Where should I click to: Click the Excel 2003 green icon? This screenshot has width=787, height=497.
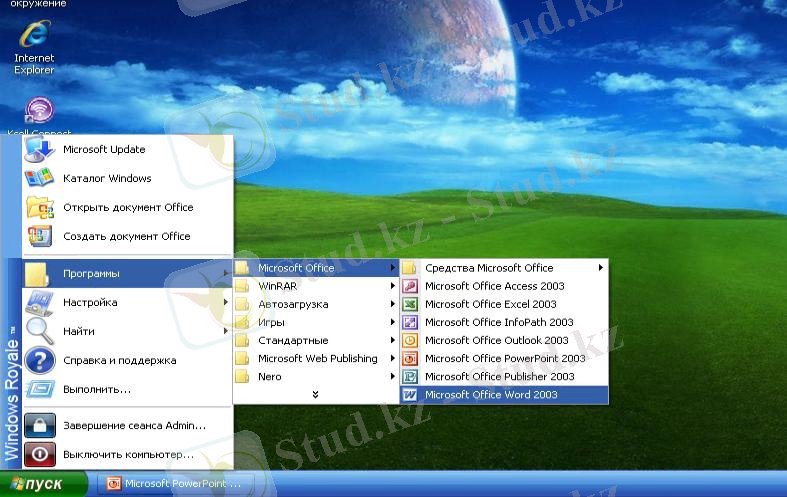click(410, 304)
